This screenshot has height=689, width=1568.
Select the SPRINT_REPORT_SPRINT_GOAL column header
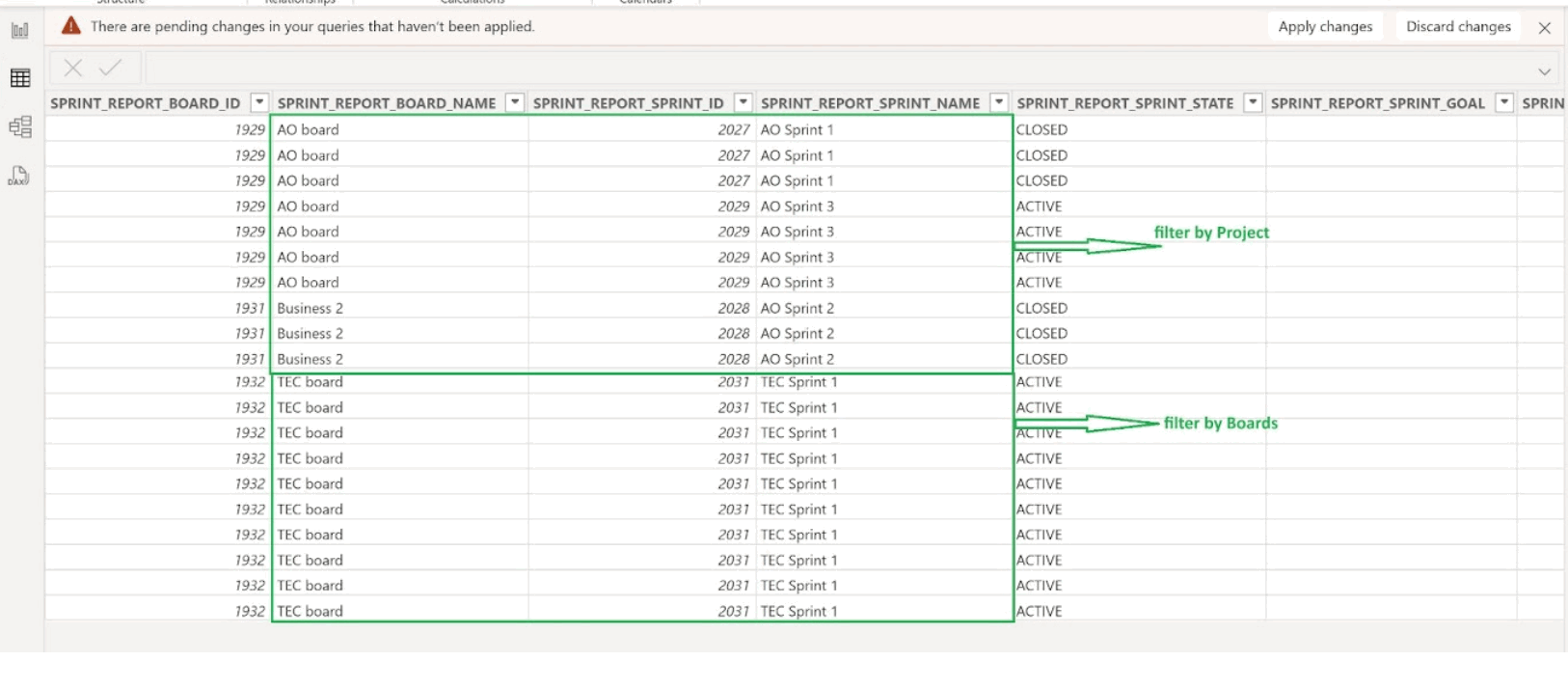pyautogui.click(x=1377, y=103)
